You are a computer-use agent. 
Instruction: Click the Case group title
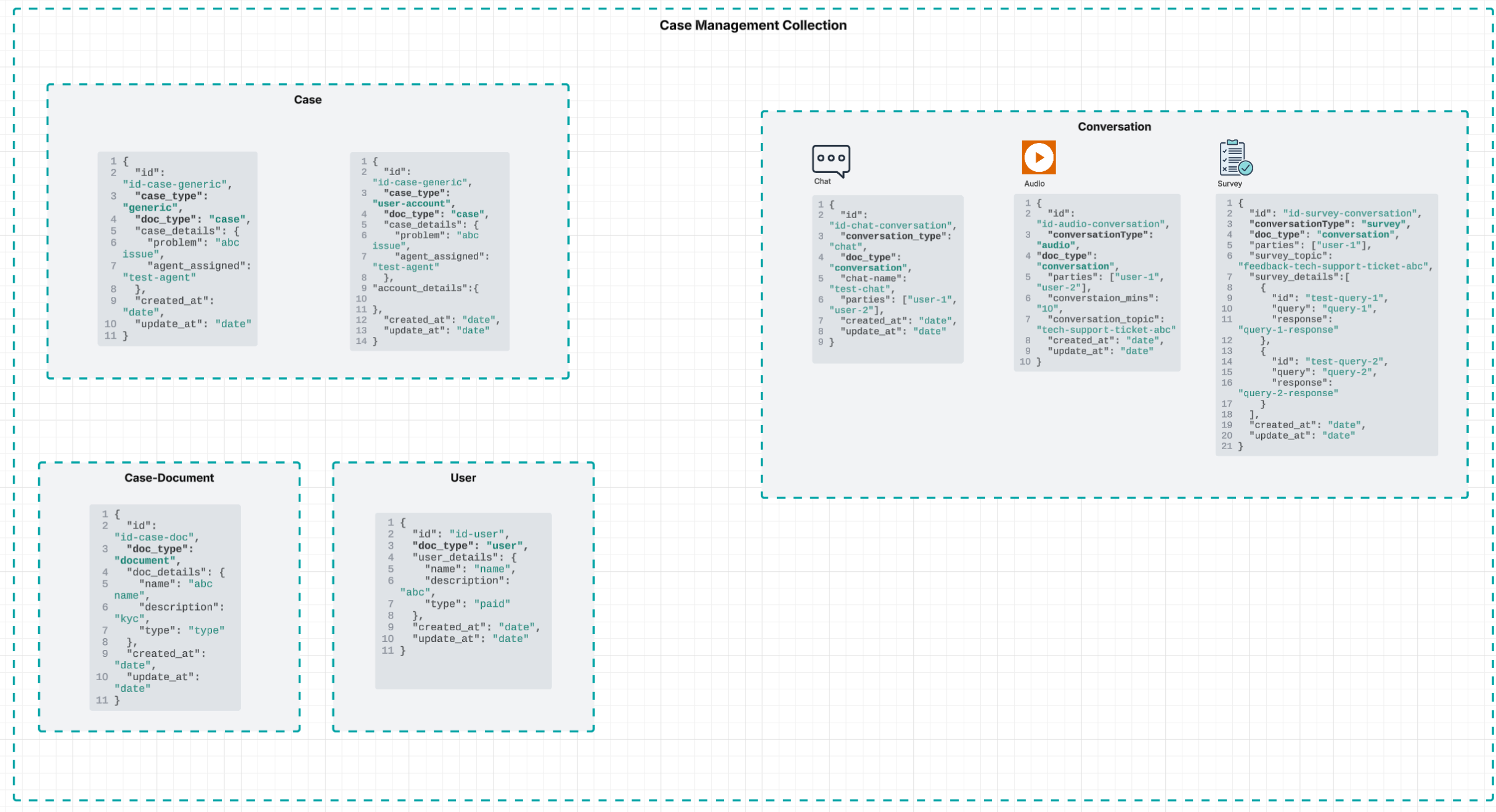[x=307, y=99]
